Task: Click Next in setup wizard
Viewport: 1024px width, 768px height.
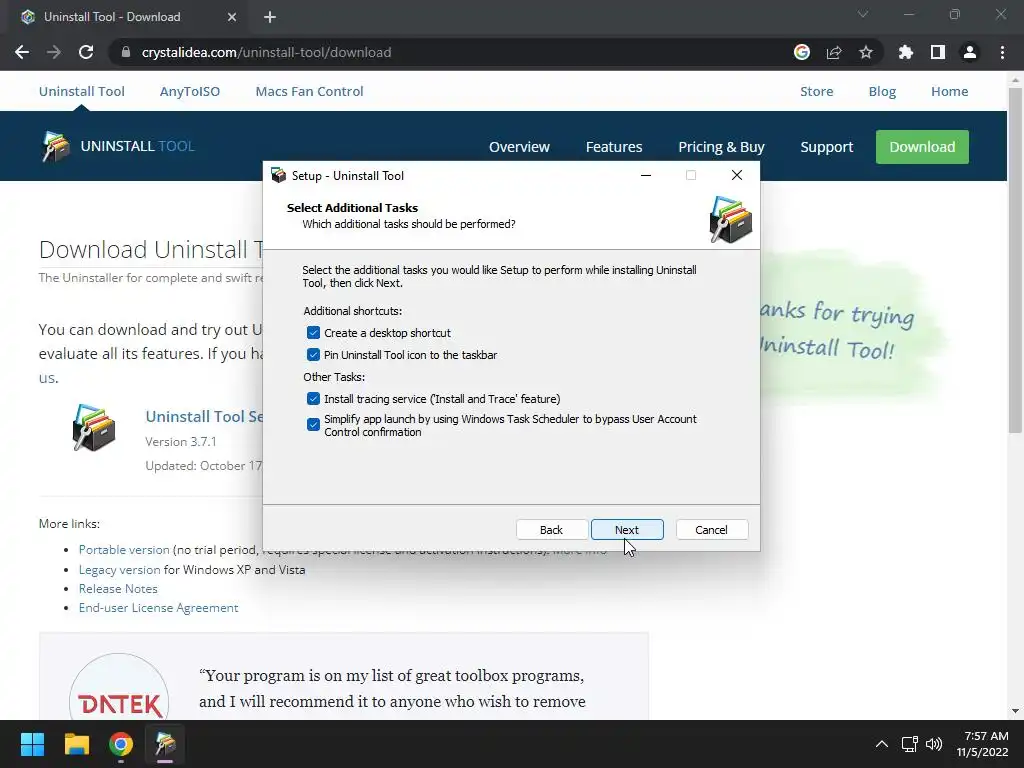Action: click(x=627, y=530)
